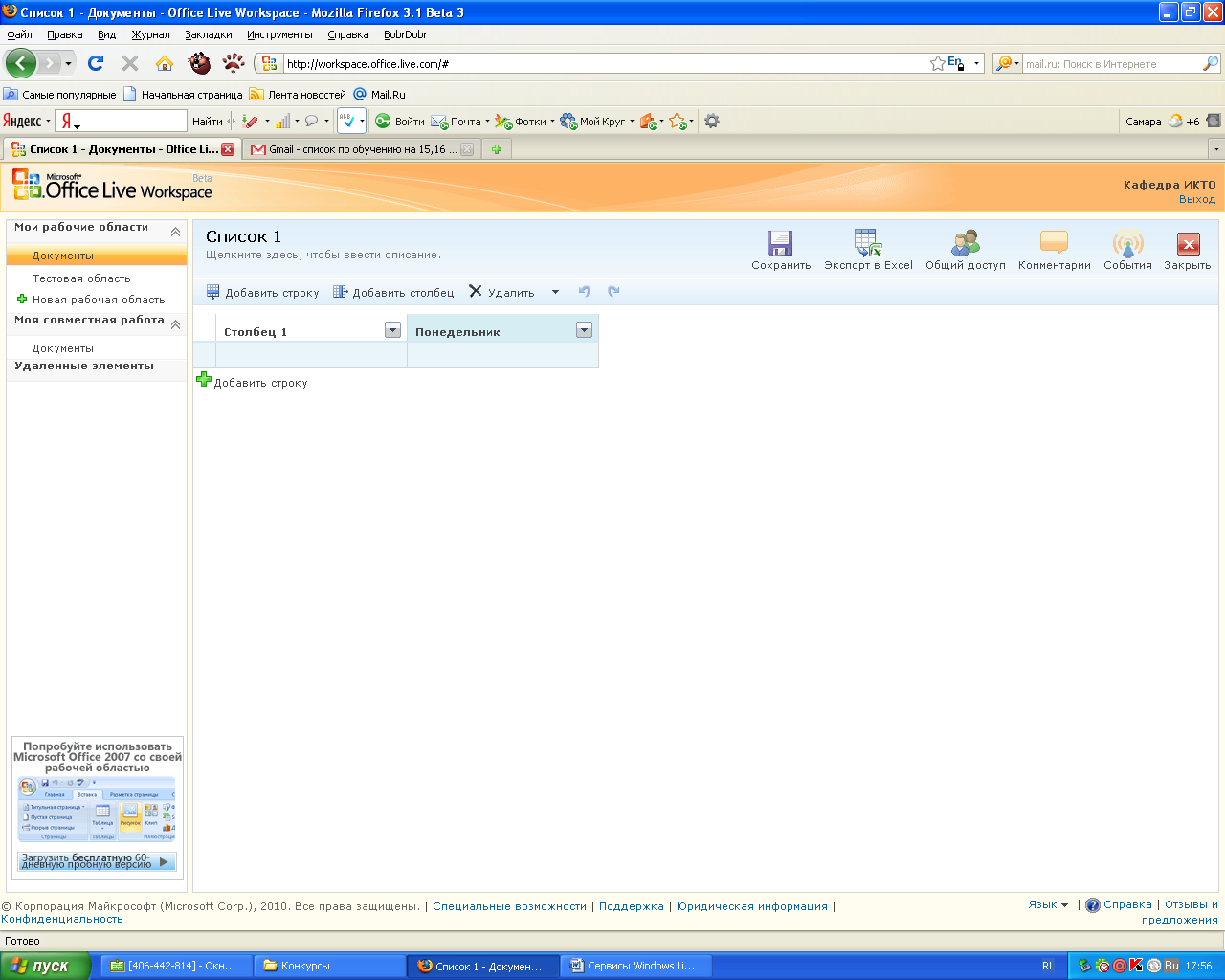Click the empty cell under Понедельник
Screen dimensions: 1225x980
[x=502, y=355]
